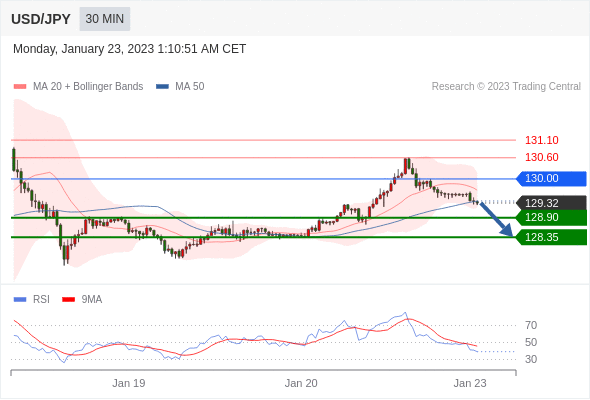The image size is (590, 400).
Task: Select the 130.00 pivot price tag
Action: coord(551,178)
